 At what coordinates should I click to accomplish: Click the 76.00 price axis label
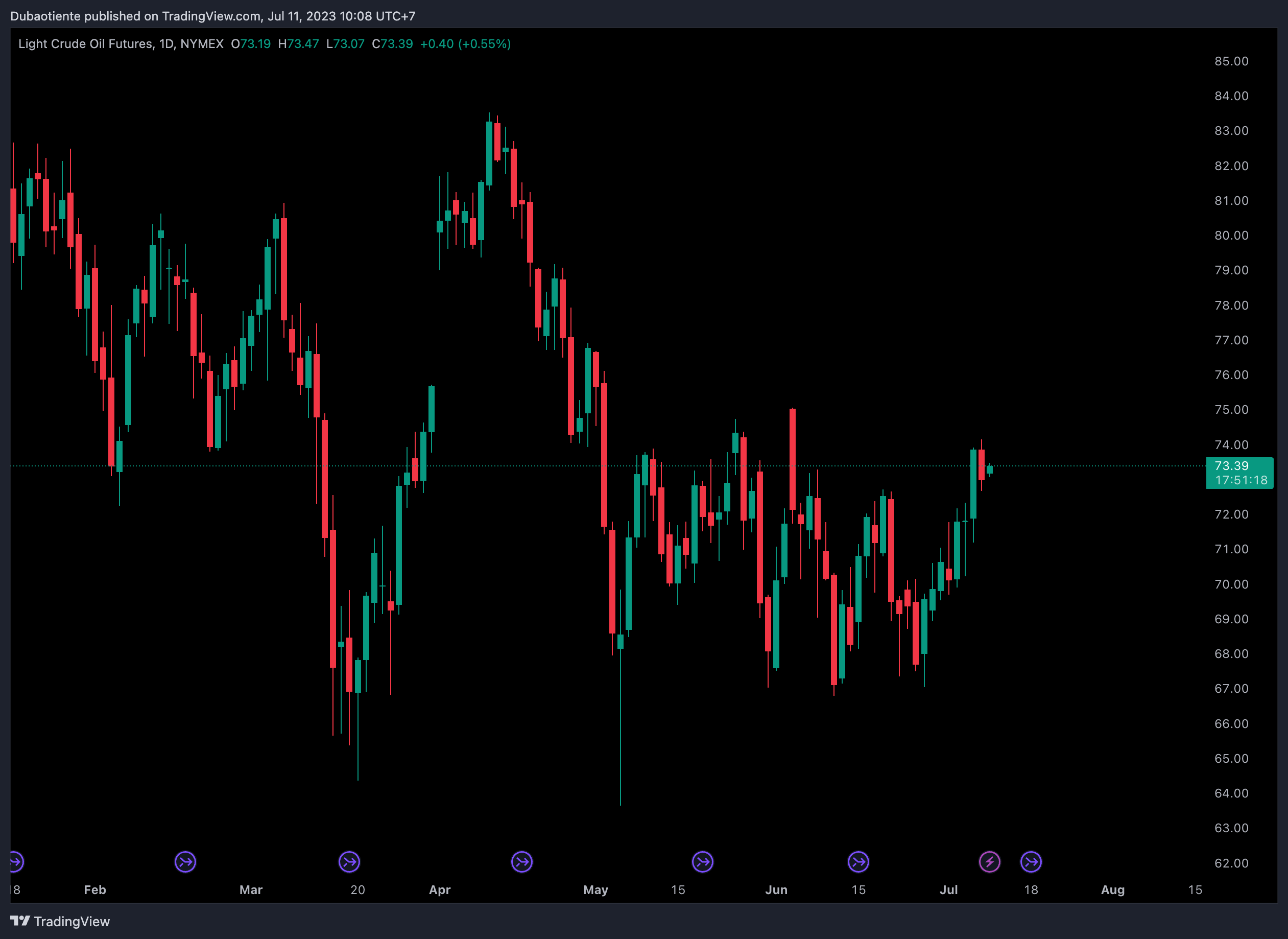click(1231, 374)
